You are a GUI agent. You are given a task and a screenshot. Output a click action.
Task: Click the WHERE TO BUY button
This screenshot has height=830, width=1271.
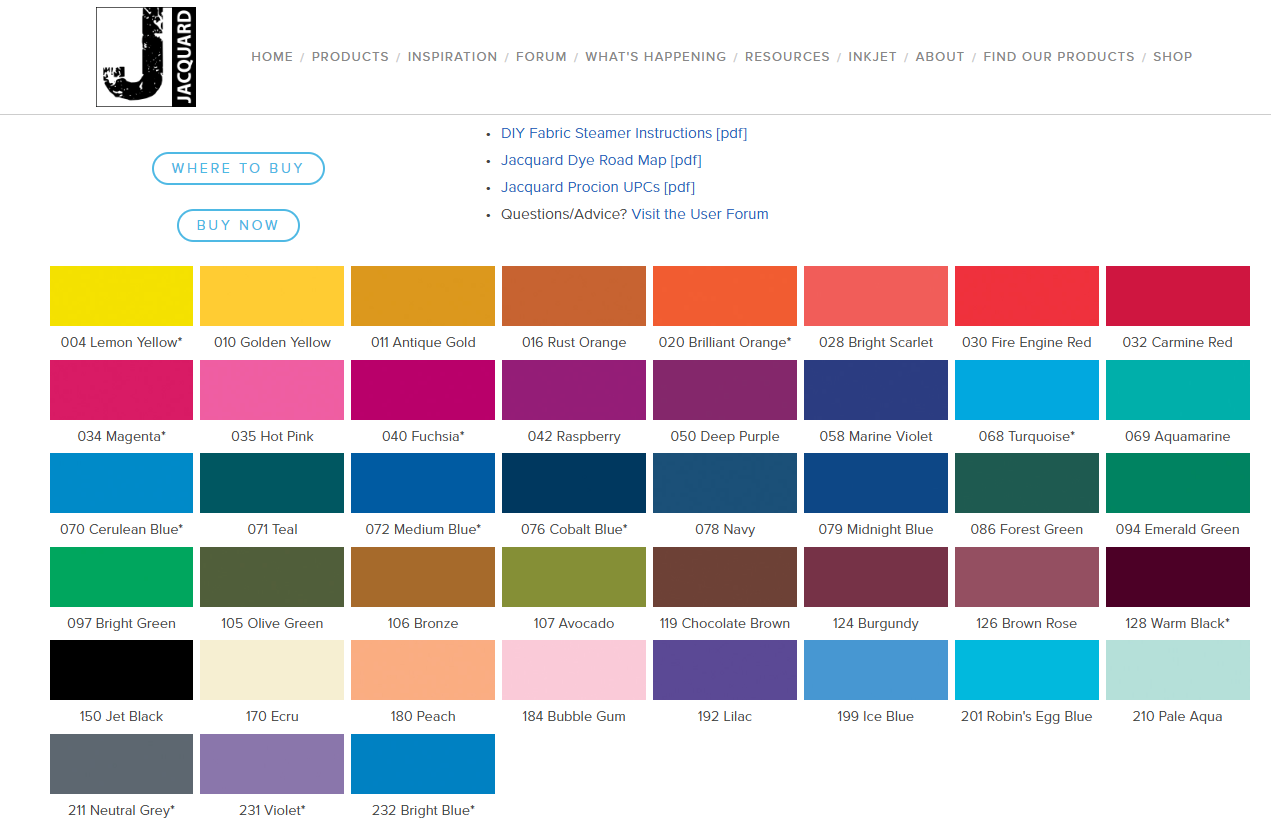tap(238, 168)
